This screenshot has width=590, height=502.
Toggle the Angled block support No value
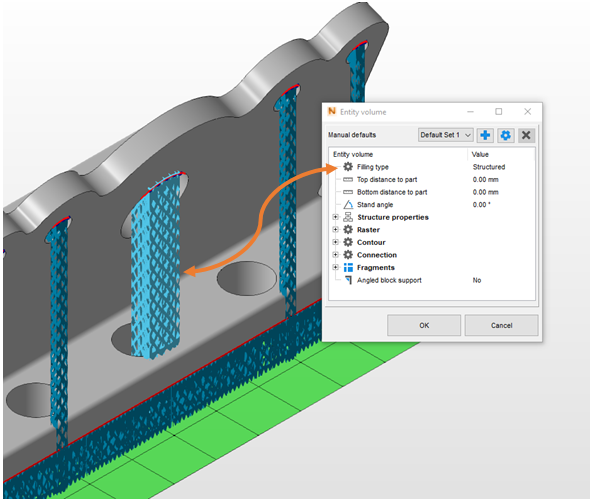[x=477, y=280]
